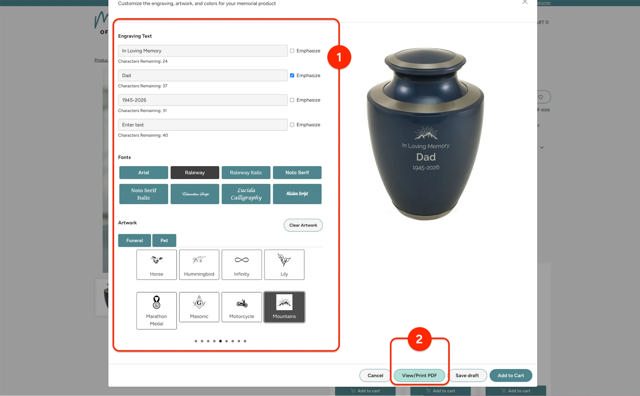Click the selected Mountains artwork tile

(x=284, y=307)
